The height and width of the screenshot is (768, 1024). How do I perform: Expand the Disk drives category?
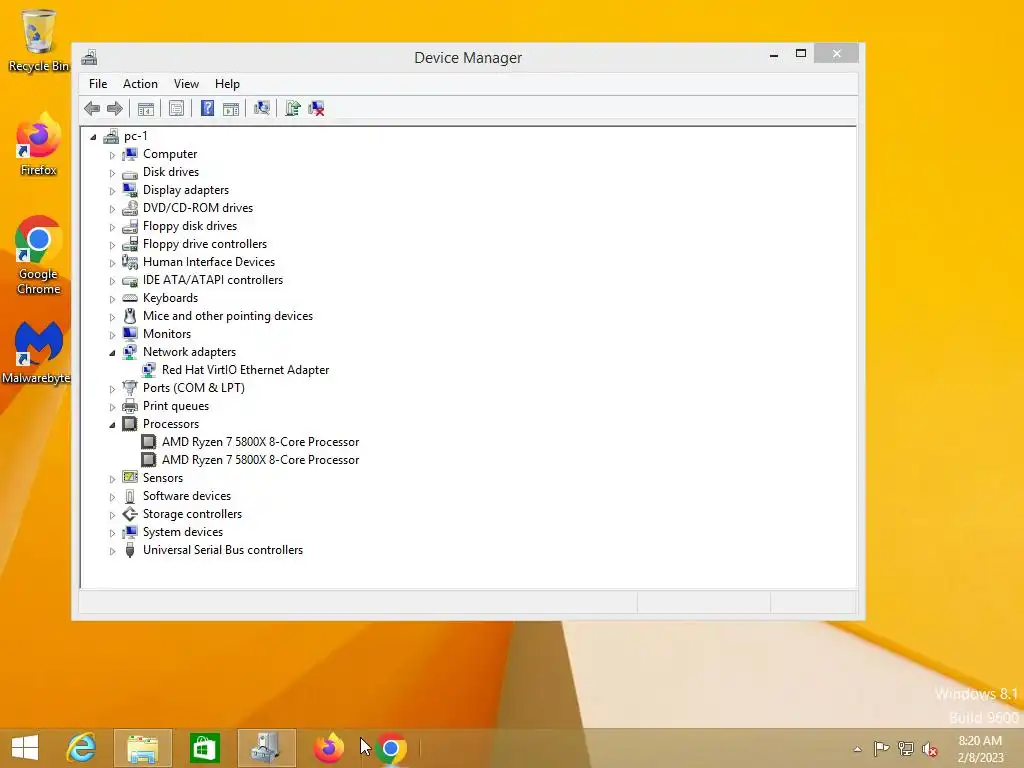point(112,173)
